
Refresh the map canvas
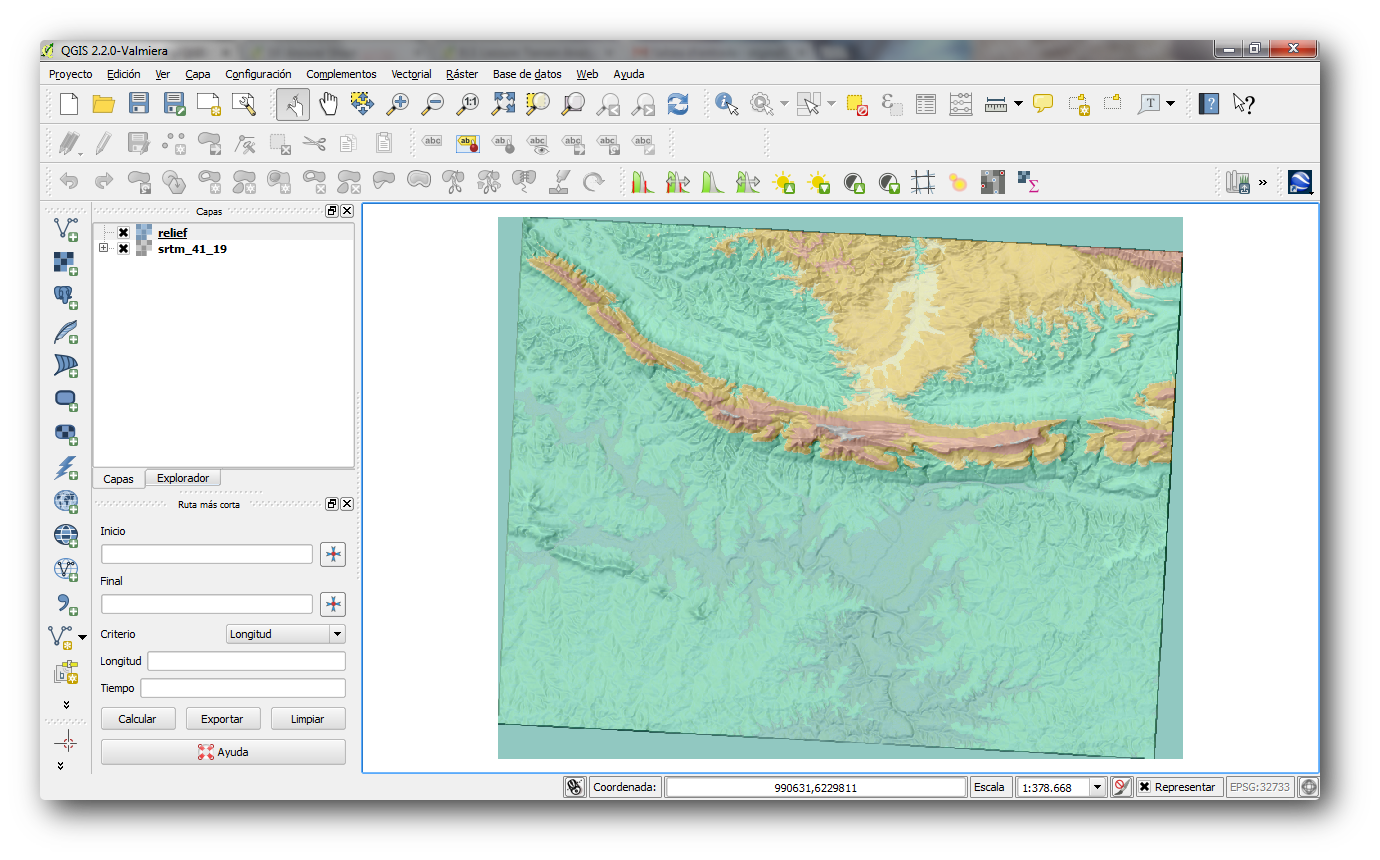678,103
